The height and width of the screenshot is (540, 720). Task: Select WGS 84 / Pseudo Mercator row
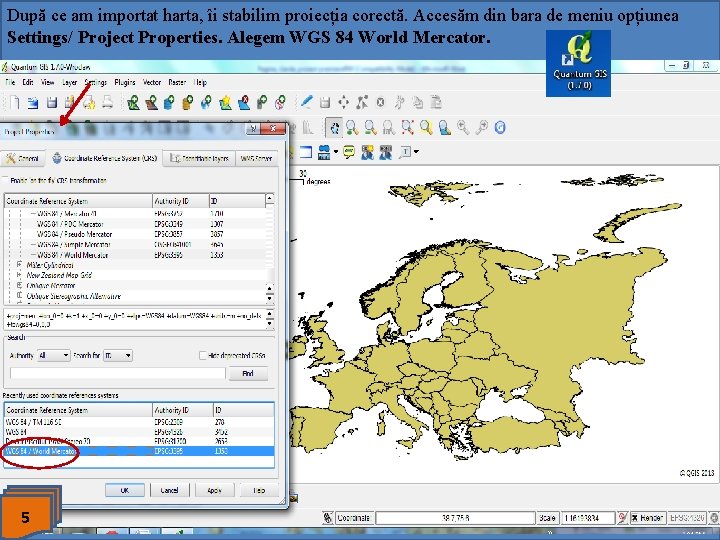coord(136,234)
